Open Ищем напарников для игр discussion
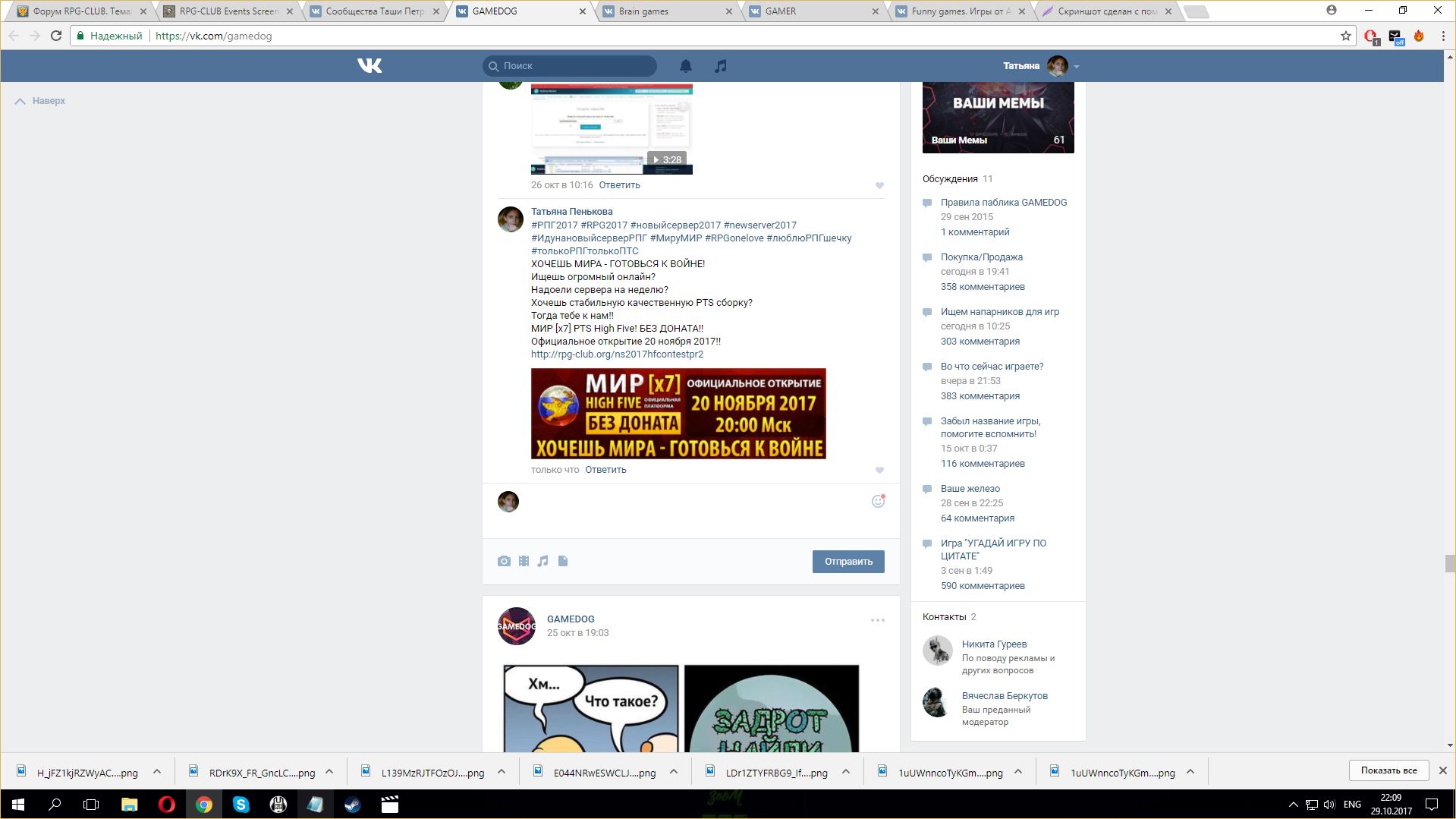1456x819 pixels. 1000,312
